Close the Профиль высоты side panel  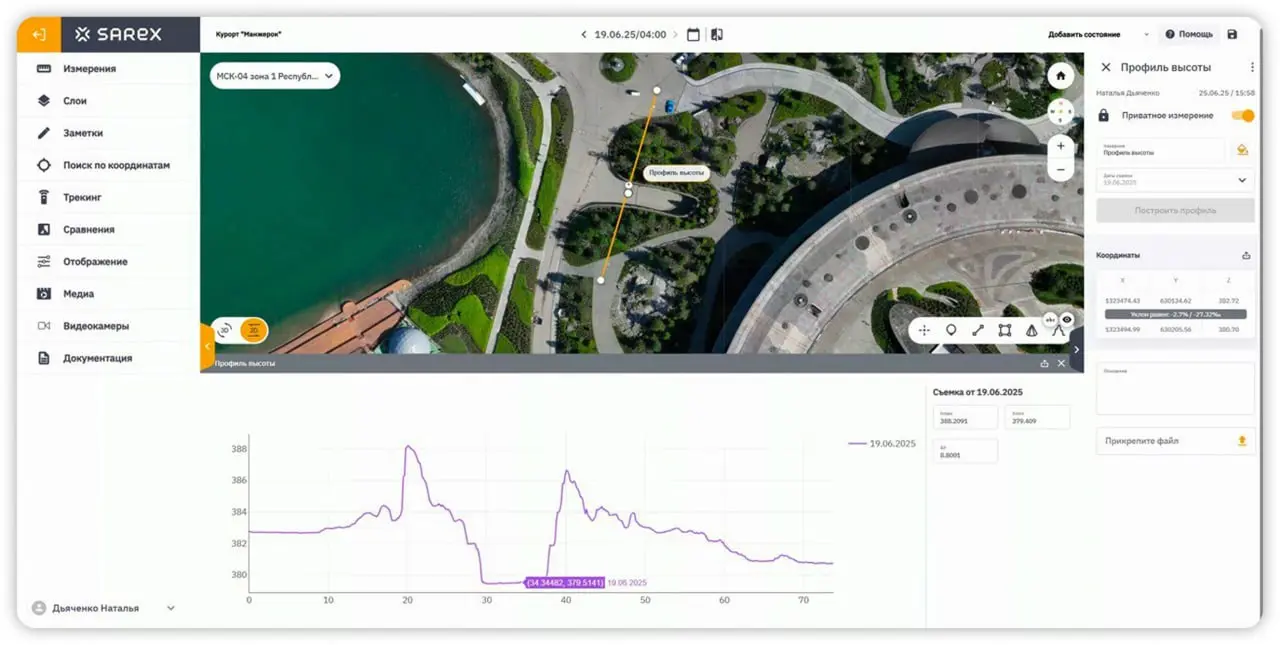(1105, 67)
